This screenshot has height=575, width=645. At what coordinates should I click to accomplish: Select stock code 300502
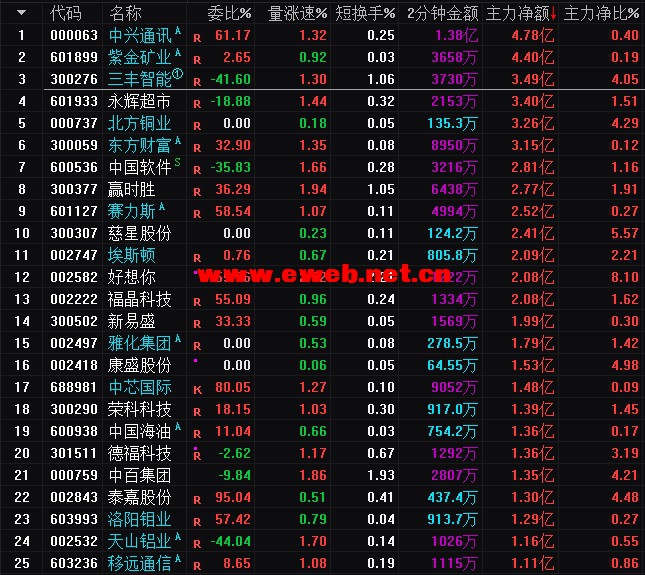[74, 322]
